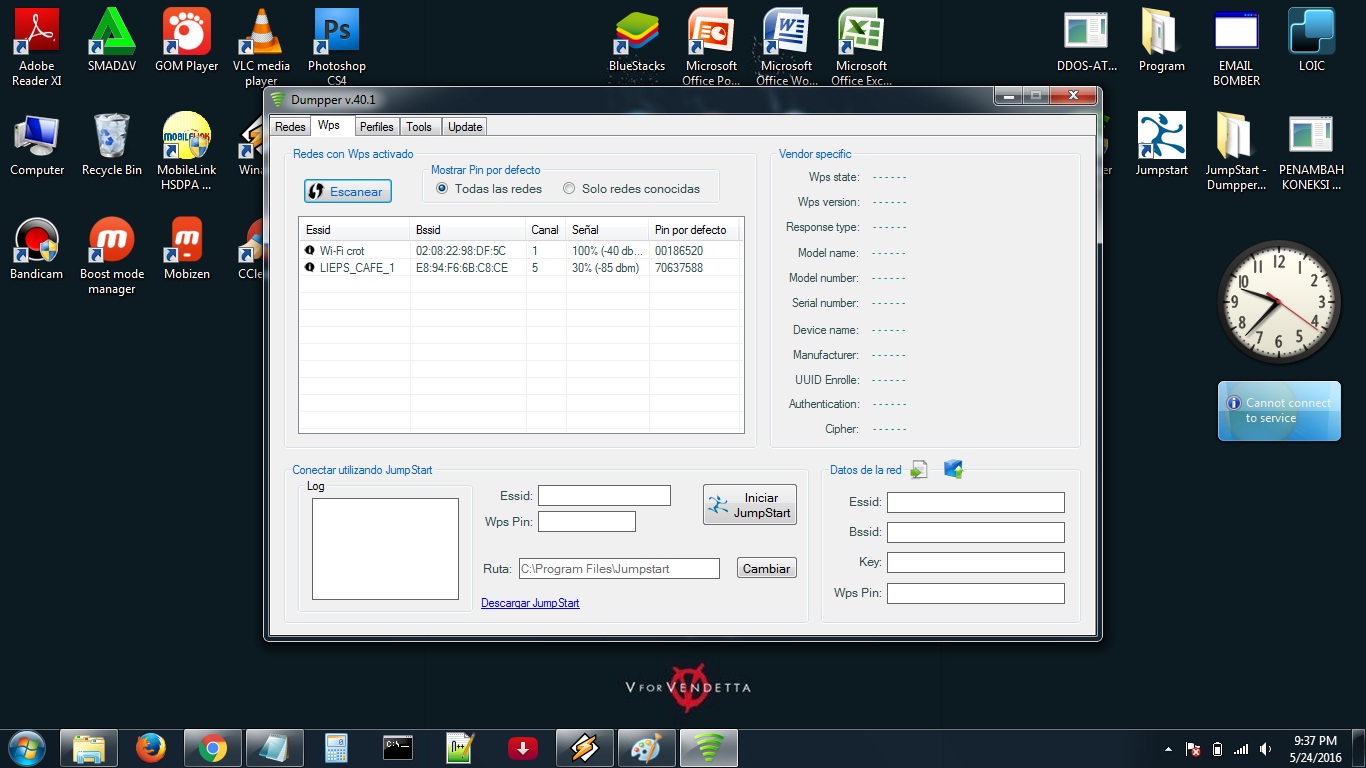The width and height of the screenshot is (1366, 768).
Task: Select the EMAIL BOMBER desktop icon
Action: [x=1237, y=47]
